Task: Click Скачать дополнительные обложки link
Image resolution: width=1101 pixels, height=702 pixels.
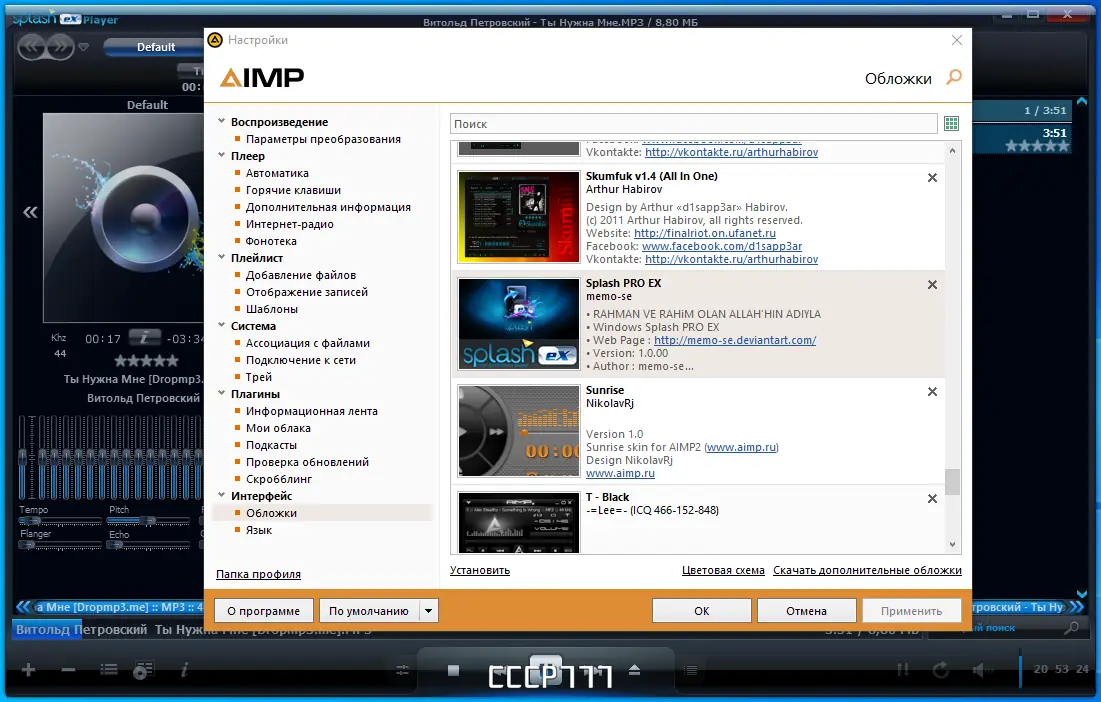Action: (x=867, y=570)
